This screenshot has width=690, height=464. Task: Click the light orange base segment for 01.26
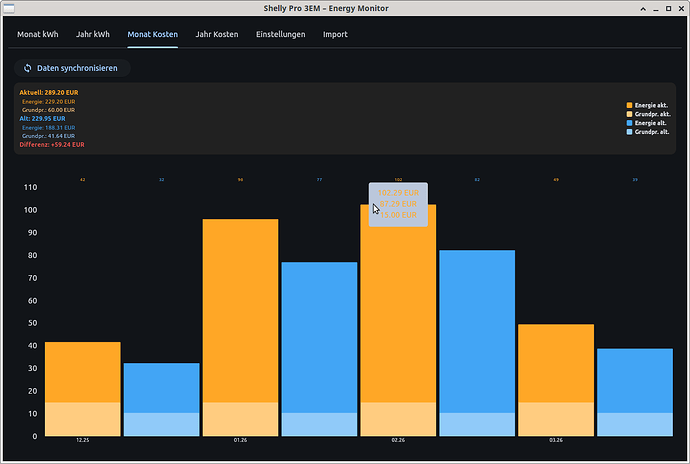click(x=240, y=419)
